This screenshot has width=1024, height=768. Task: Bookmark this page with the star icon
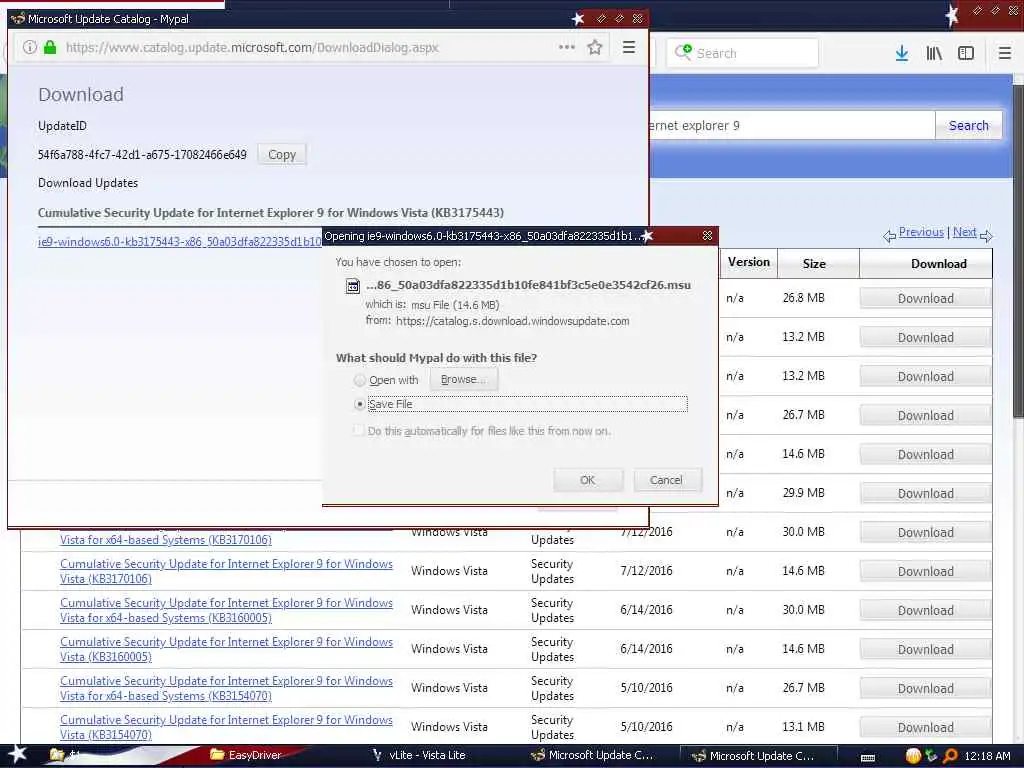(594, 47)
